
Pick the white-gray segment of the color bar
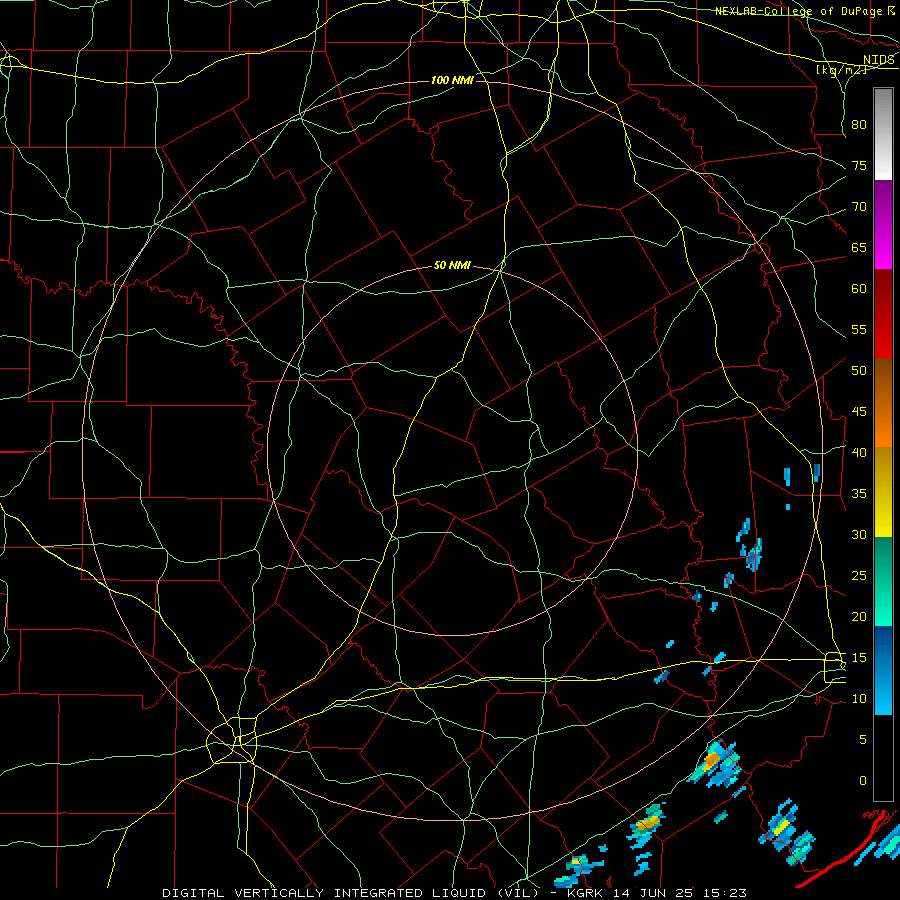tap(883, 134)
